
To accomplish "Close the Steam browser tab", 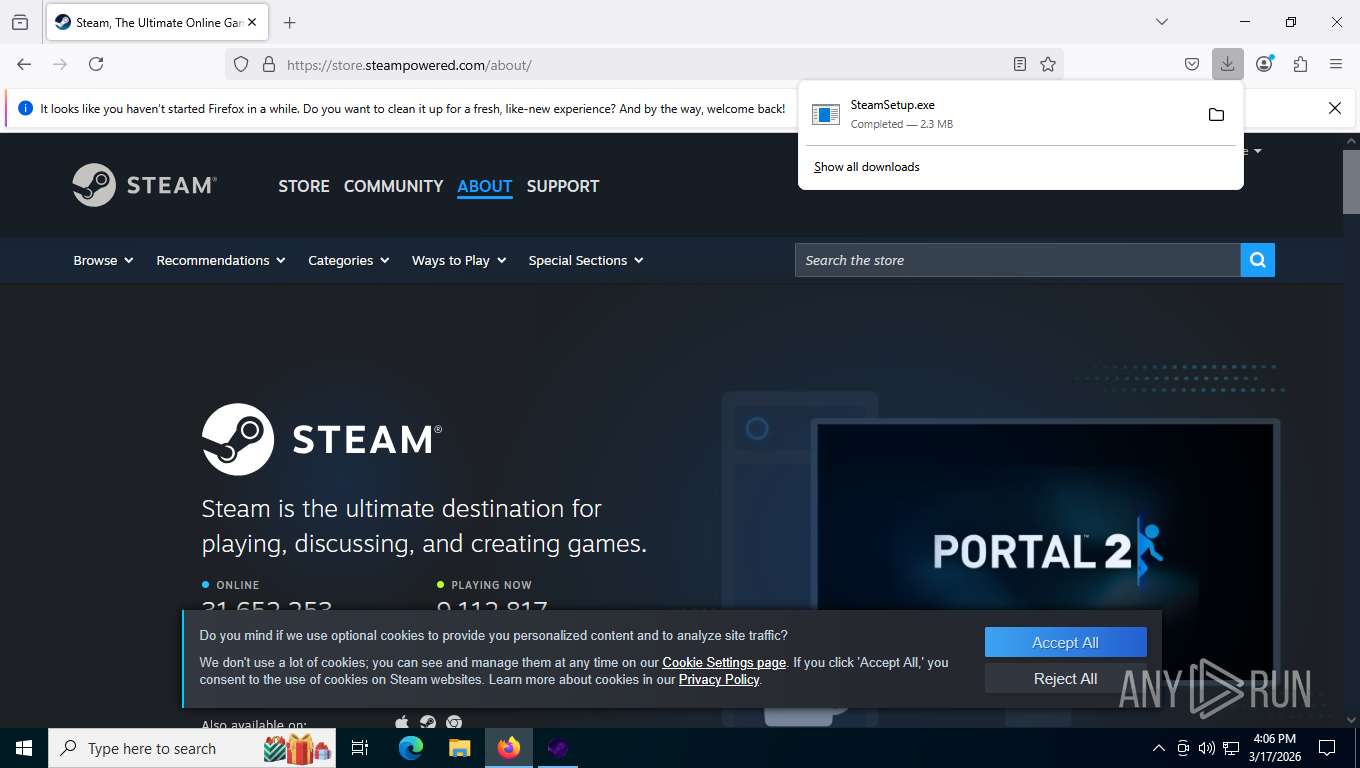I will 251,22.
